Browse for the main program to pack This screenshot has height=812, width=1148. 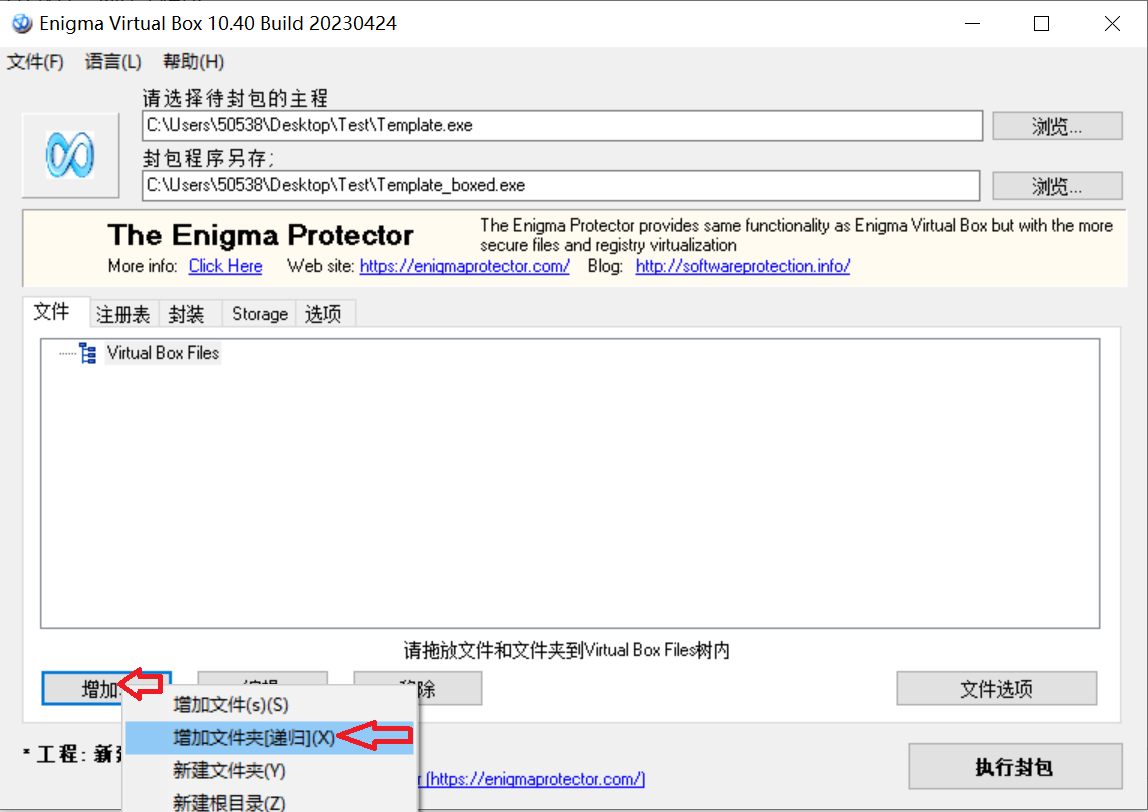point(1057,126)
